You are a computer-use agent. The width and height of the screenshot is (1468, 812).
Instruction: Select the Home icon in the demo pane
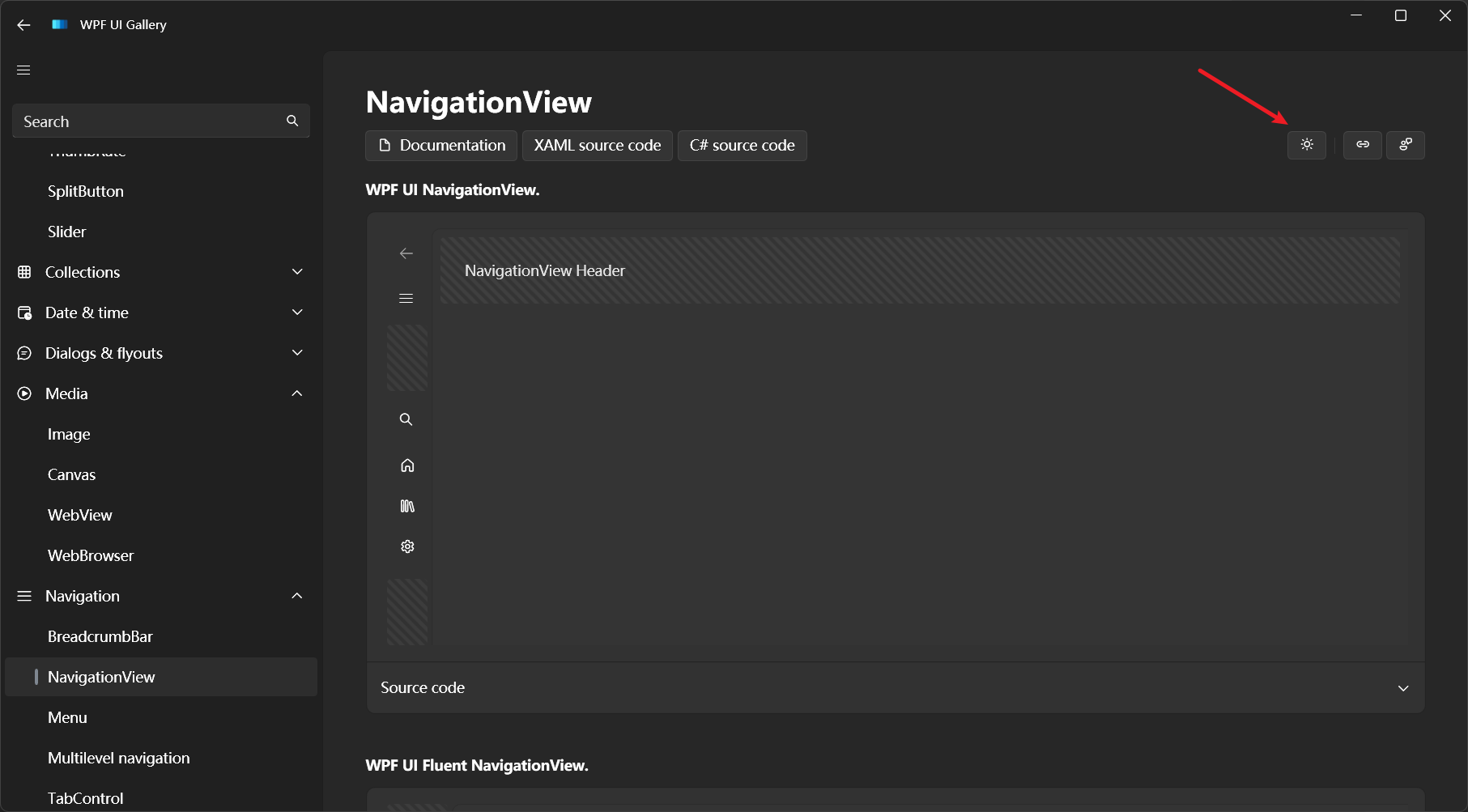pos(407,466)
